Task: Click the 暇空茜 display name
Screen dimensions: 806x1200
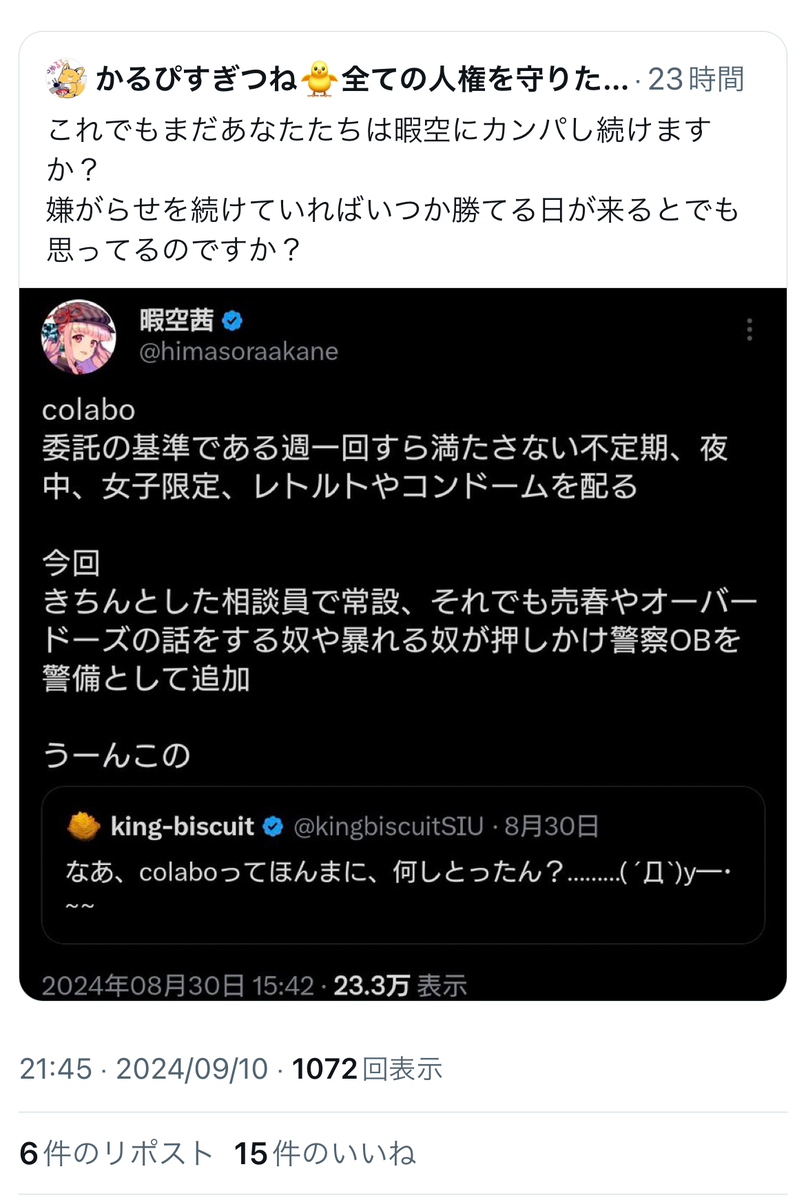Action: click(x=178, y=321)
